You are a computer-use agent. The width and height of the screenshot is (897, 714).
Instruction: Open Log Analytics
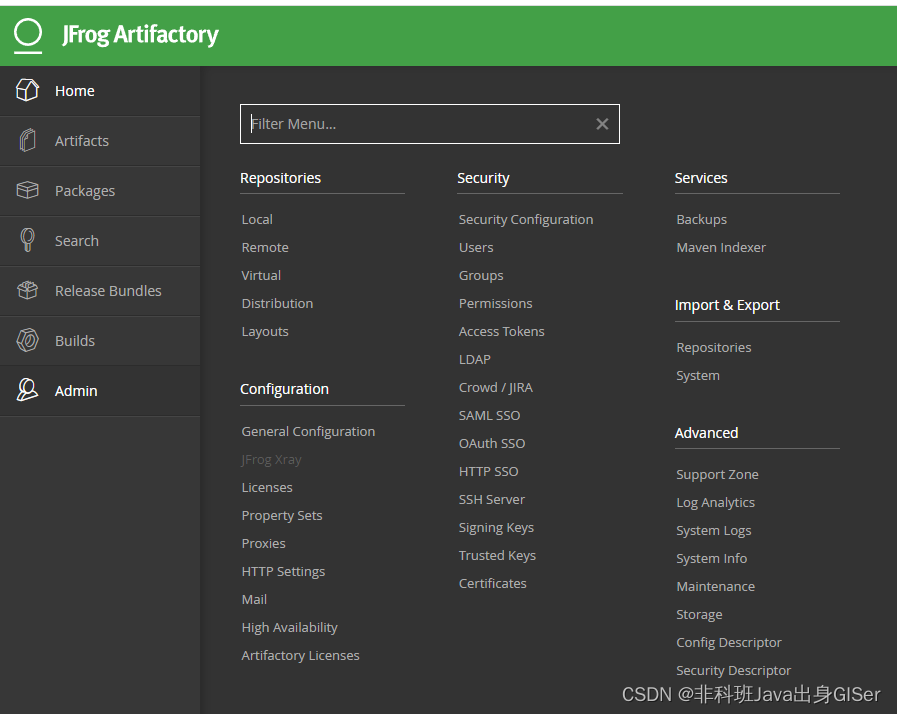[716, 503]
